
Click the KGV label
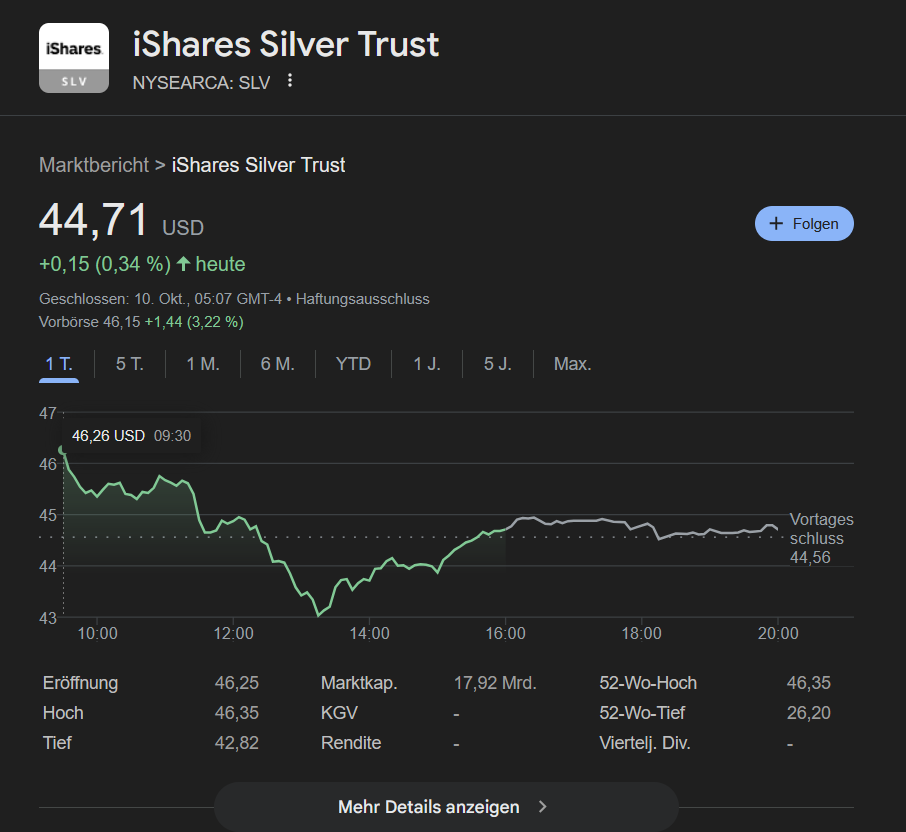pos(339,713)
